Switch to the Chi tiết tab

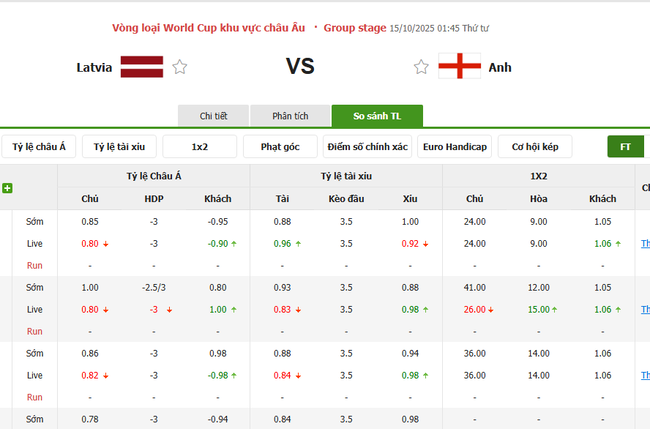point(213,116)
